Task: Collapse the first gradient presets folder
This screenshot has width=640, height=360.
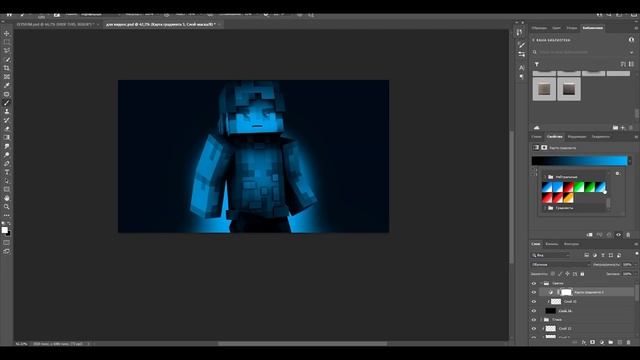Action: [x=545, y=177]
